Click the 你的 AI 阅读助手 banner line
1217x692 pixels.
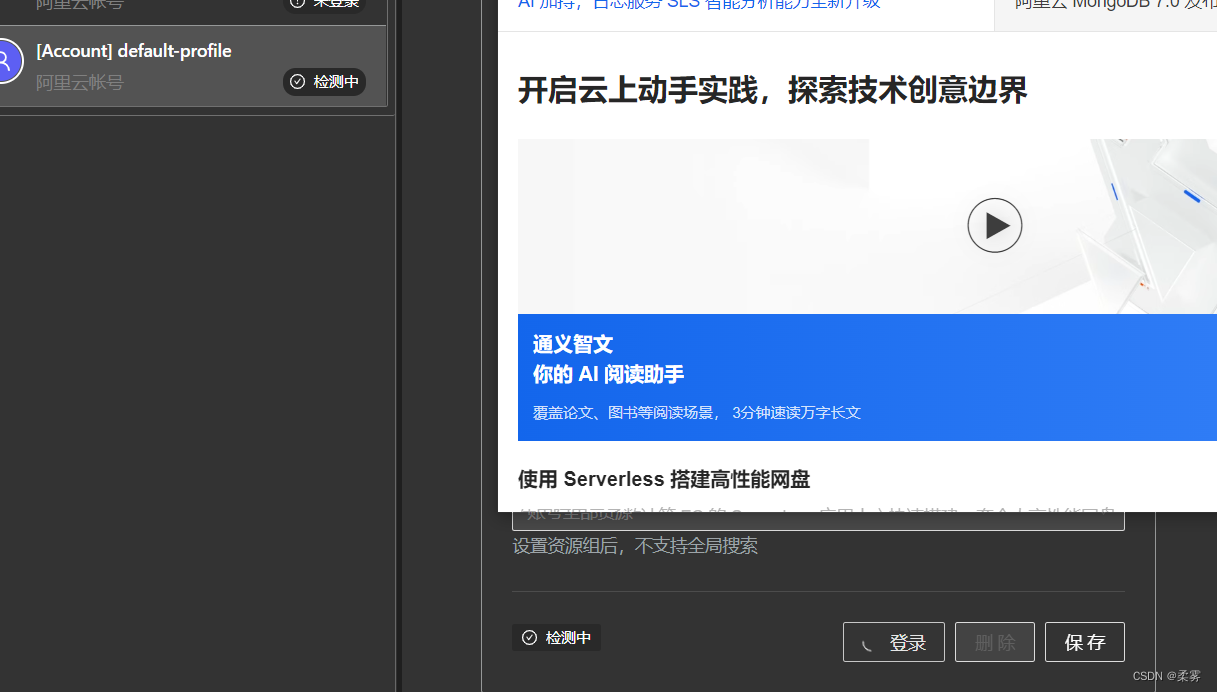click(608, 375)
